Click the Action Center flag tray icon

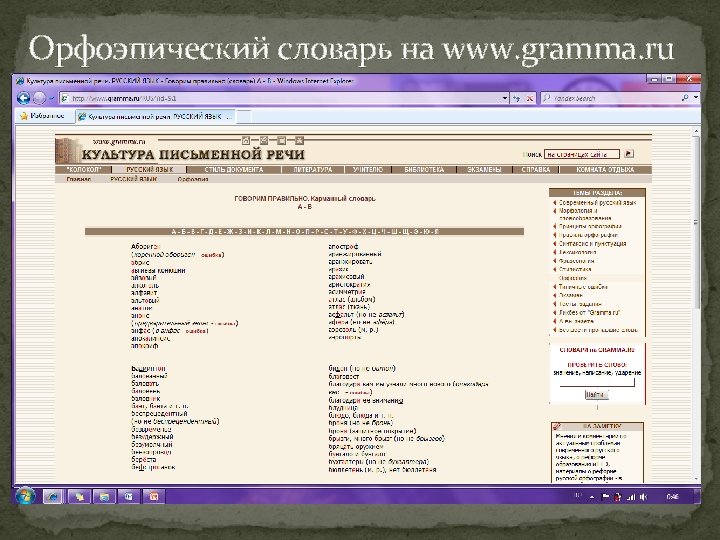pos(605,496)
